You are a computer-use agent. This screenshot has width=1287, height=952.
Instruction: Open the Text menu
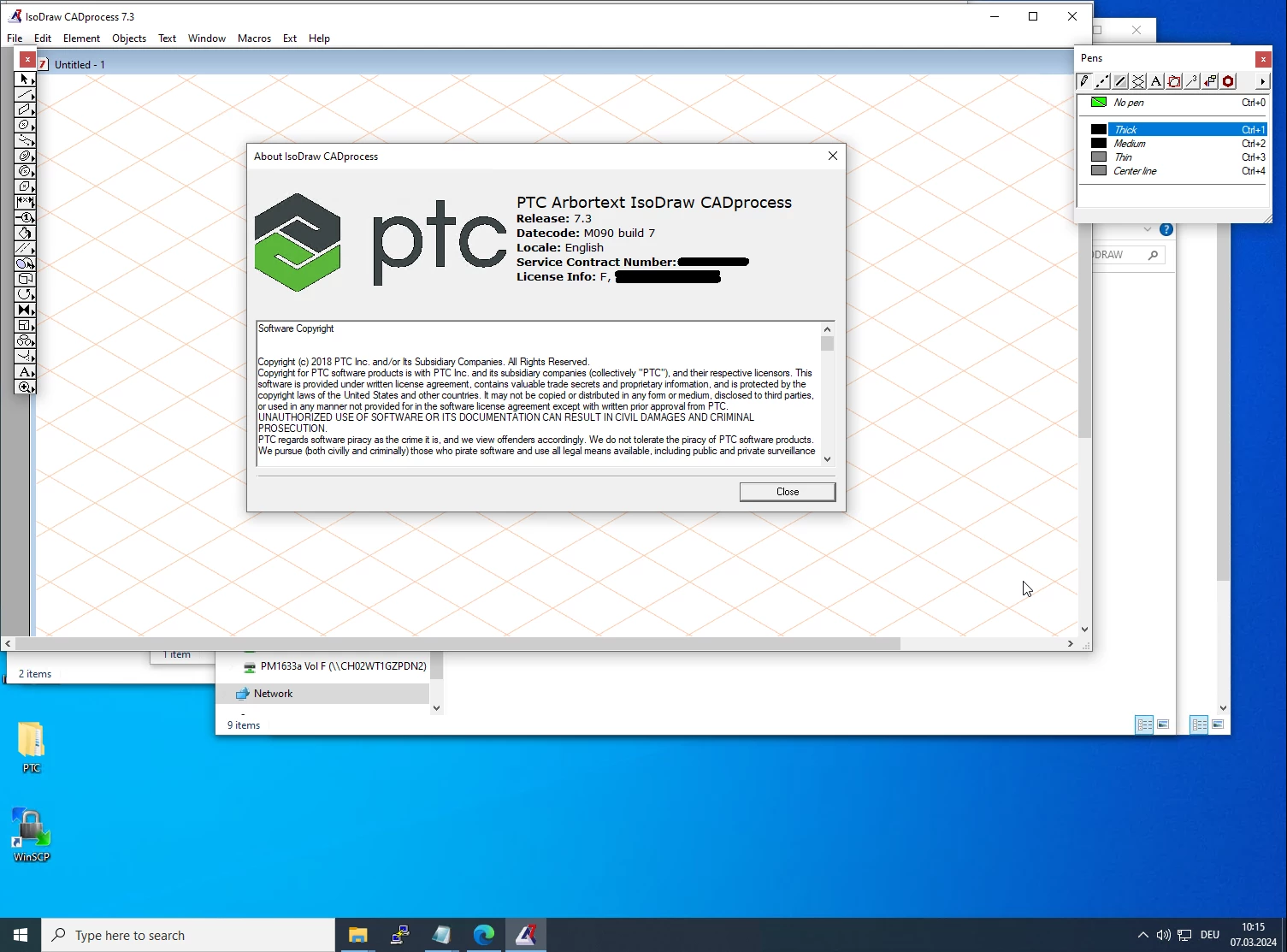click(167, 38)
